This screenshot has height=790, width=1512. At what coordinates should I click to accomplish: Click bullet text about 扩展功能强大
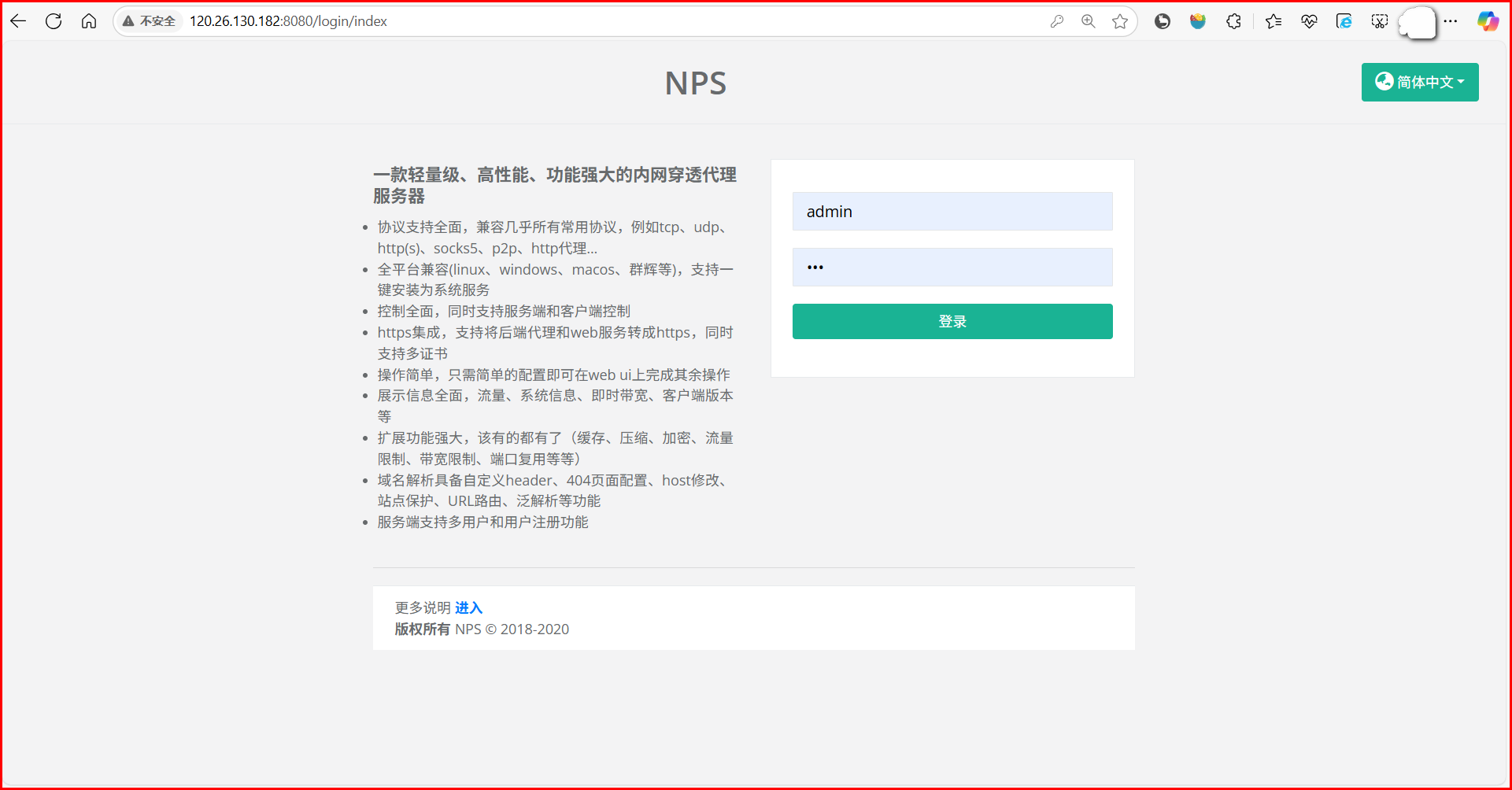coord(555,449)
